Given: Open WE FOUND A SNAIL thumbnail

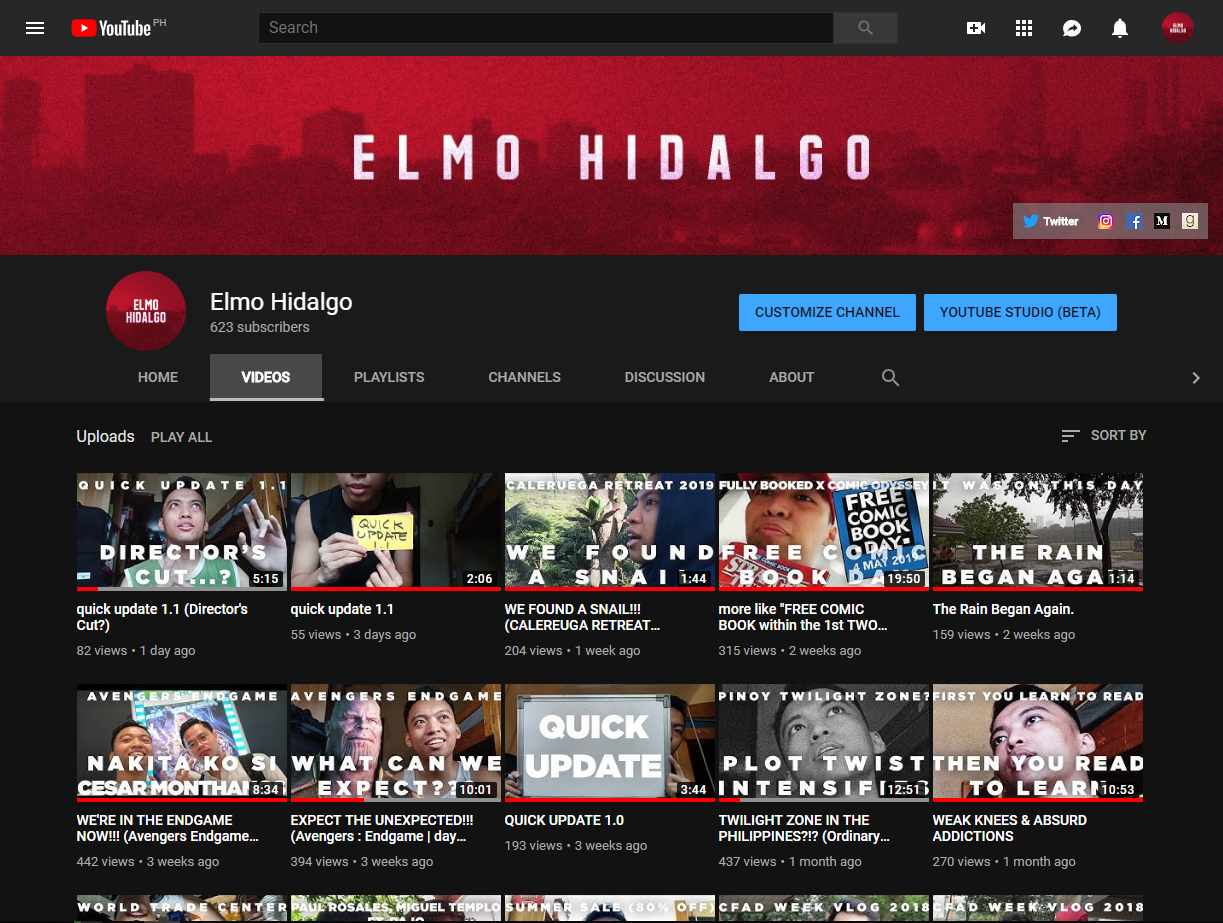Looking at the screenshot, I should tap(610, 532).
